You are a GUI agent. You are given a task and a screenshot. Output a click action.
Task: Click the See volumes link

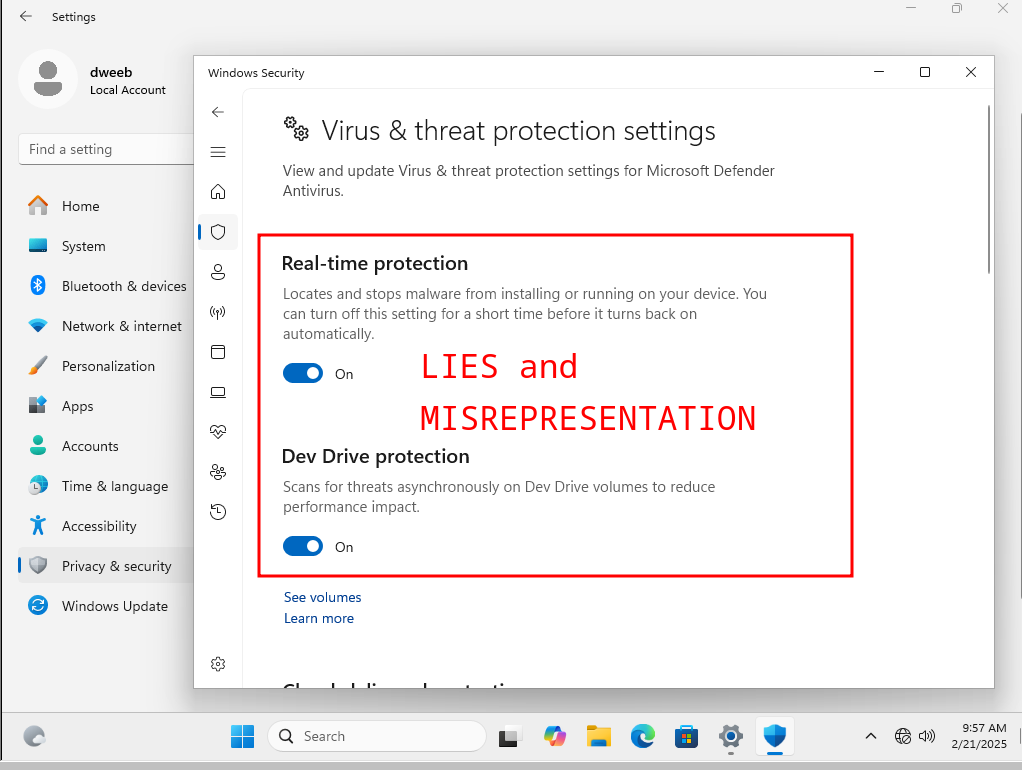(x=322, y=597)
